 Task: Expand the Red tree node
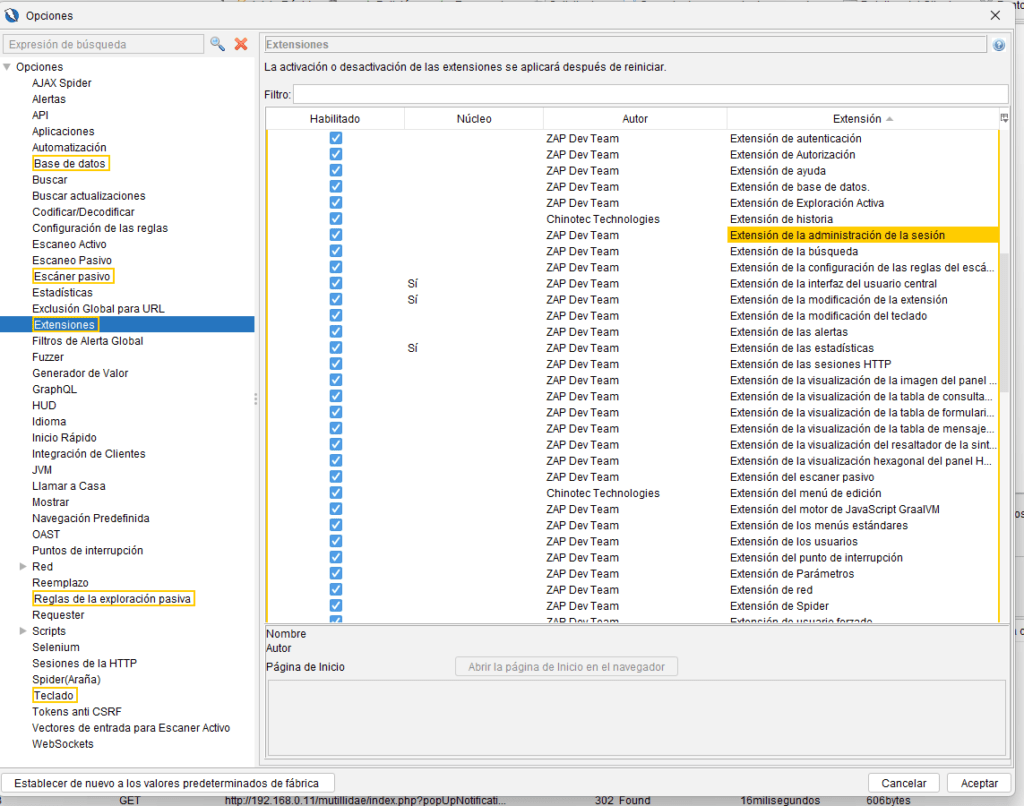23,567
